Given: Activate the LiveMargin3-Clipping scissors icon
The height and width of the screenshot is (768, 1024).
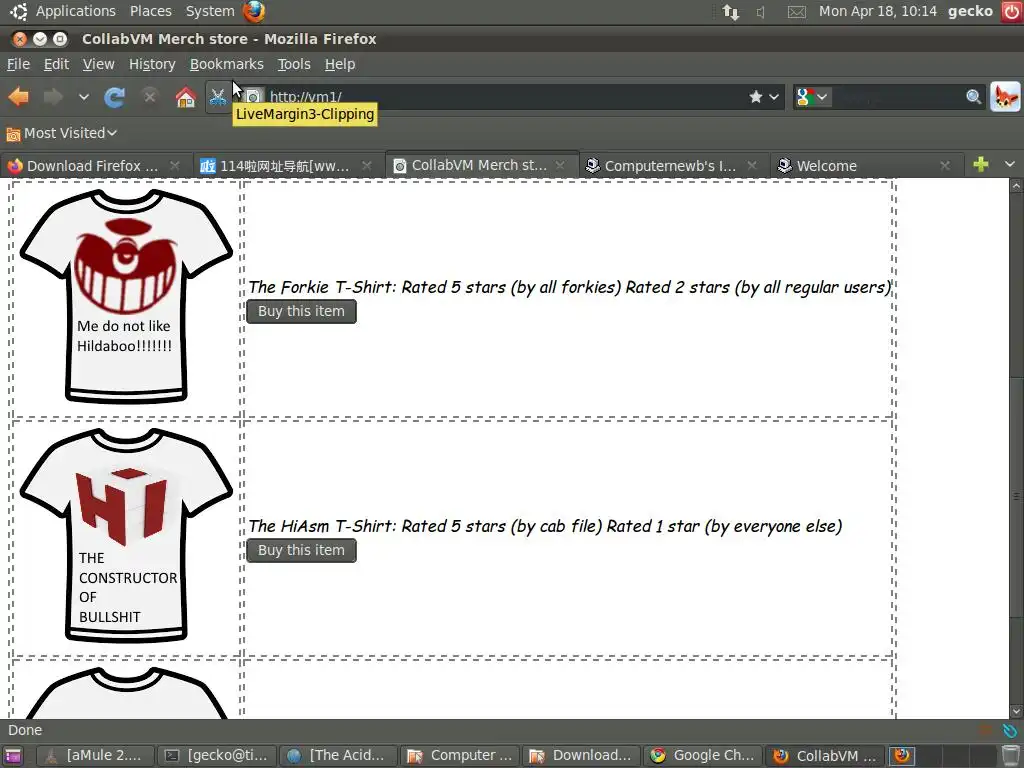Looking at the screenshot, I should tap(217, 97).
